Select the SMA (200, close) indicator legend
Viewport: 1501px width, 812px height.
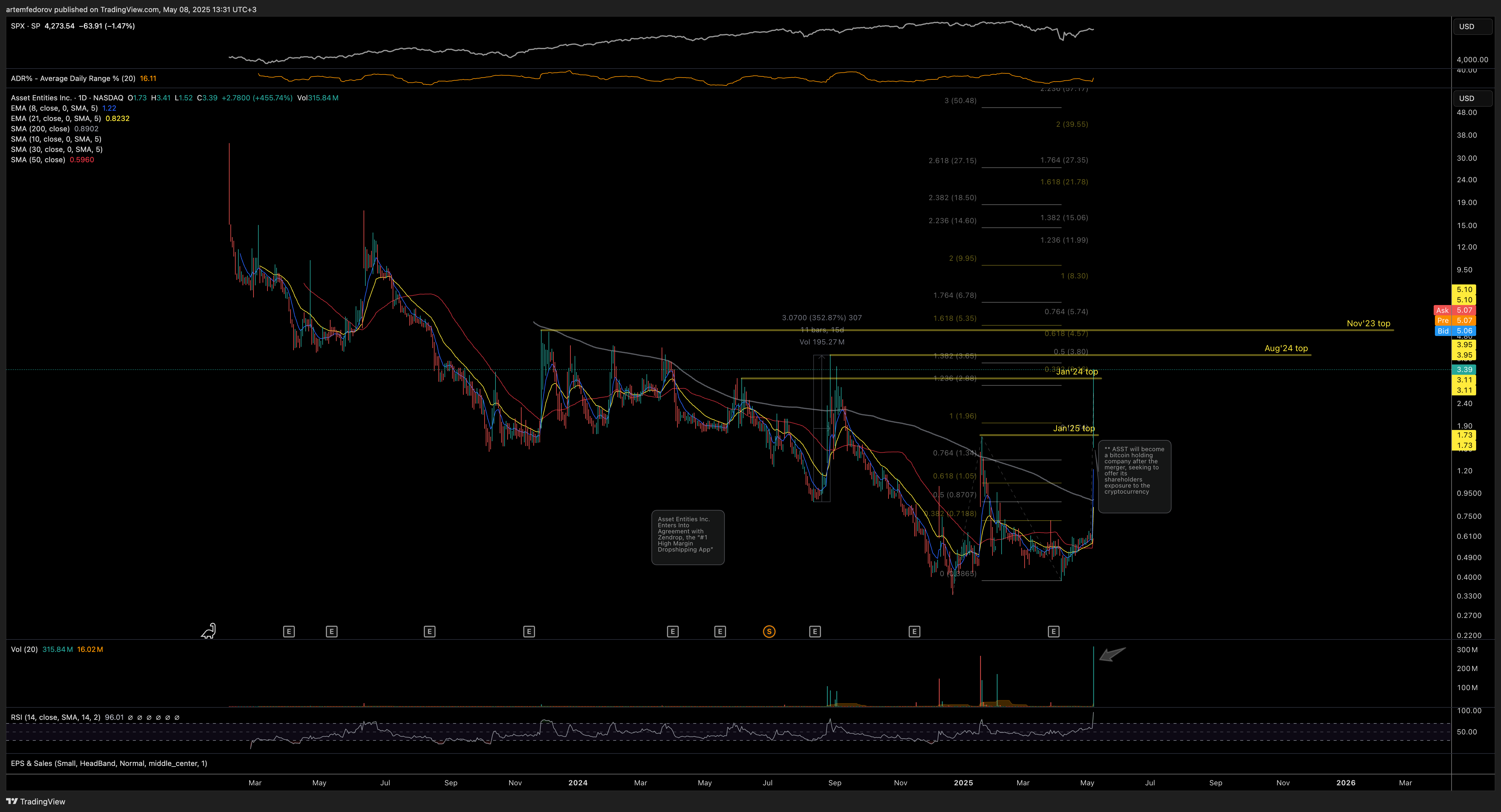click(x=40, y=129)
